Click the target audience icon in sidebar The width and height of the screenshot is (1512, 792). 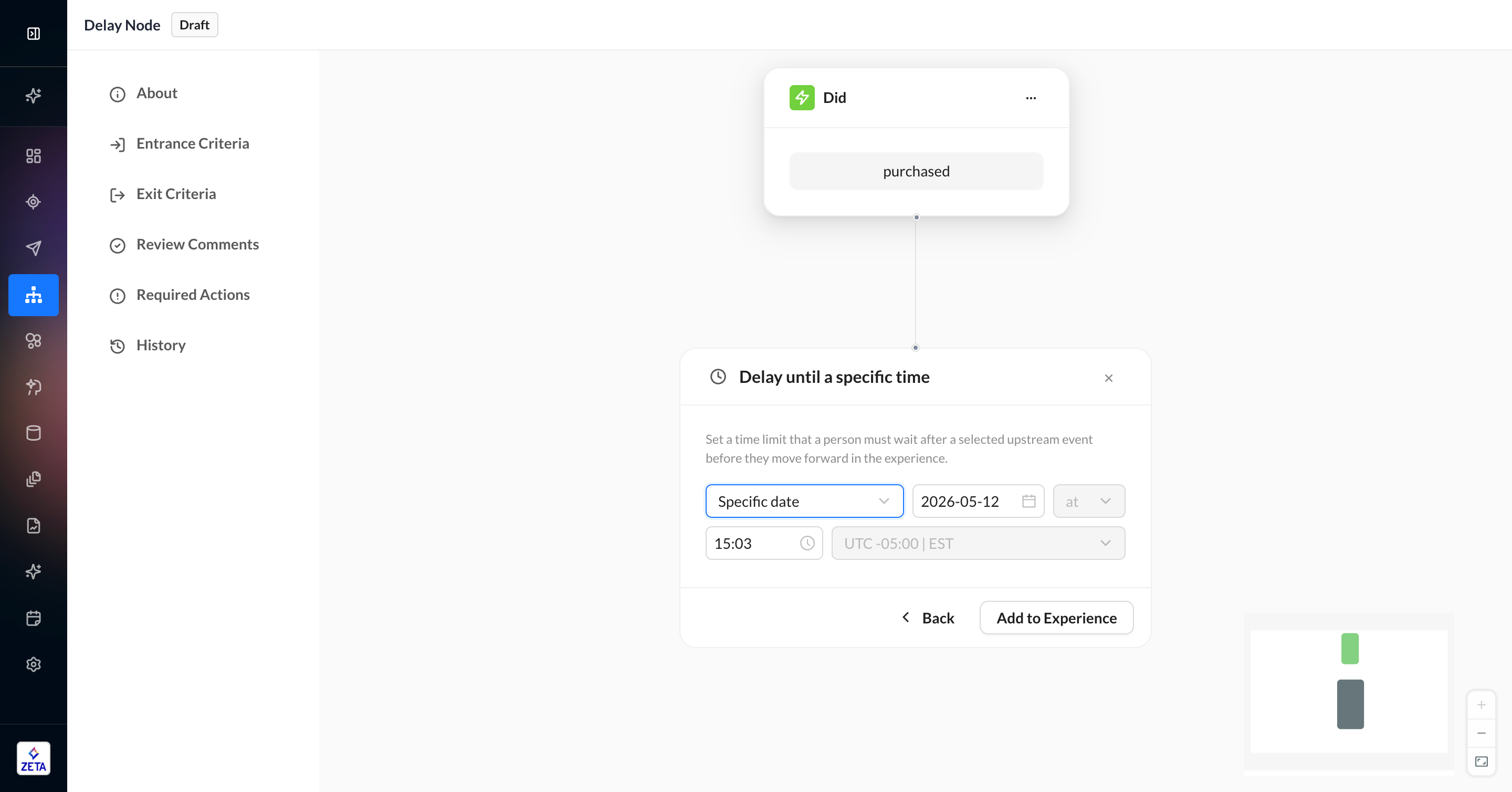(34, 202)
